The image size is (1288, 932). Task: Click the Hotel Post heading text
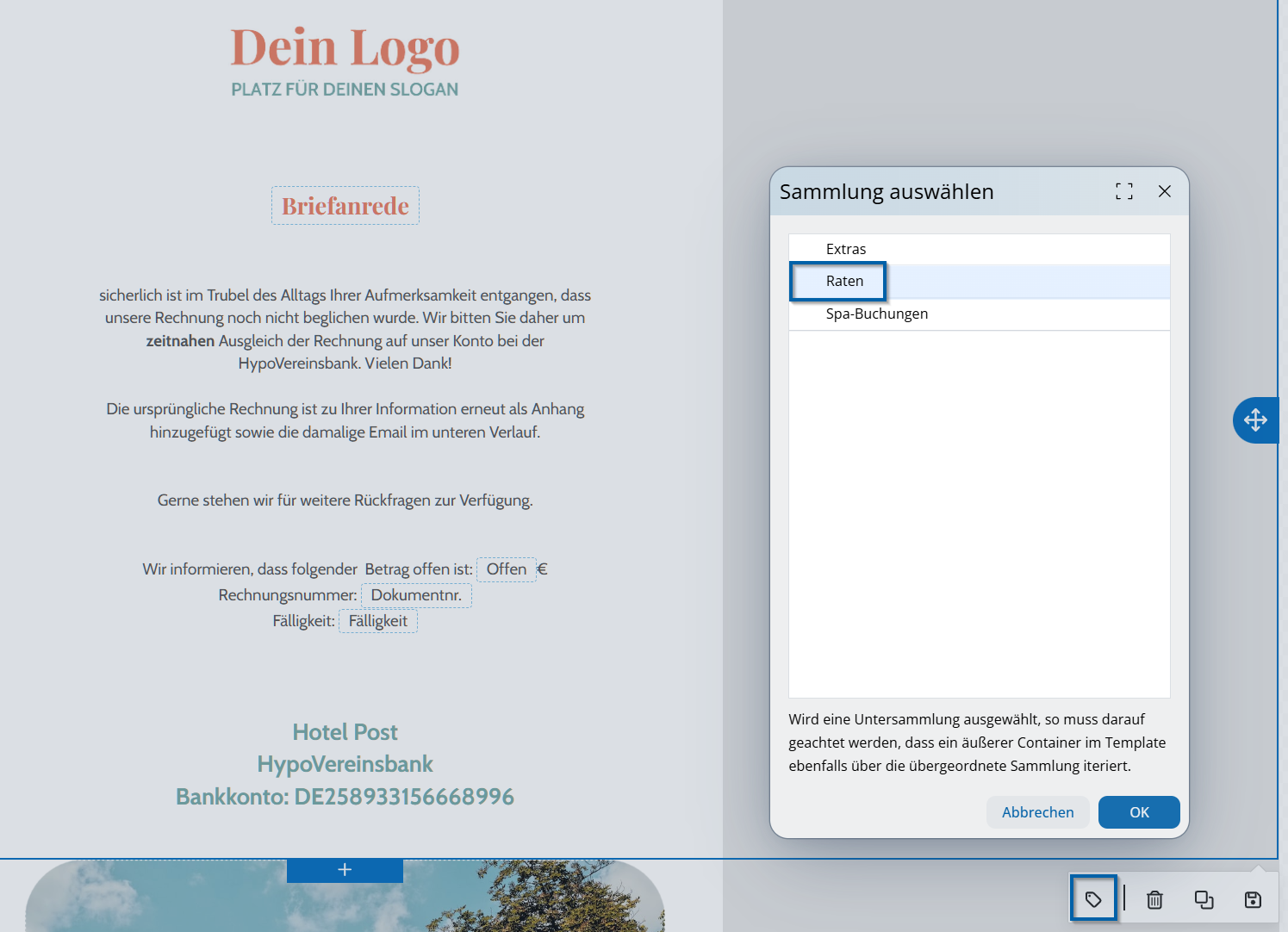pos(345,732)
